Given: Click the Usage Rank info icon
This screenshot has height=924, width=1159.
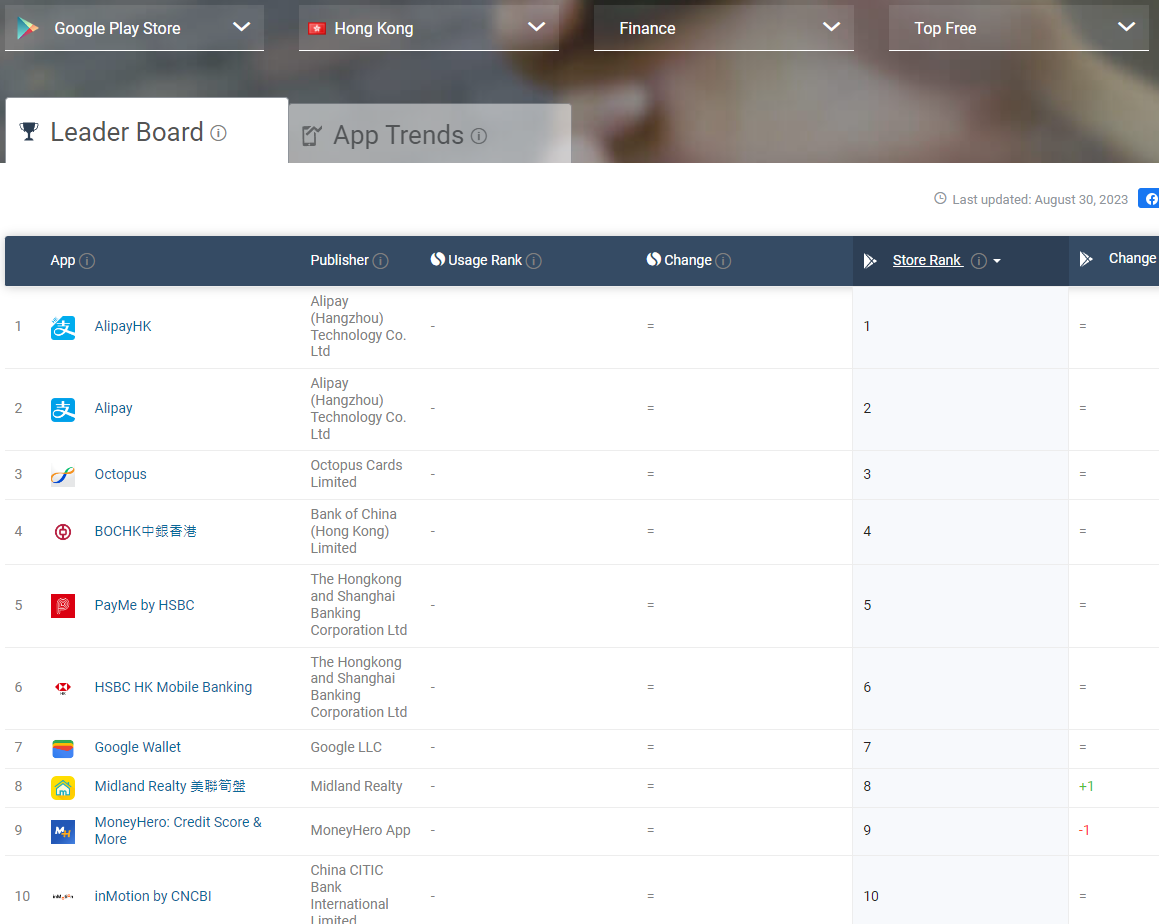Looking at the screenshot, I should [534, 261].
